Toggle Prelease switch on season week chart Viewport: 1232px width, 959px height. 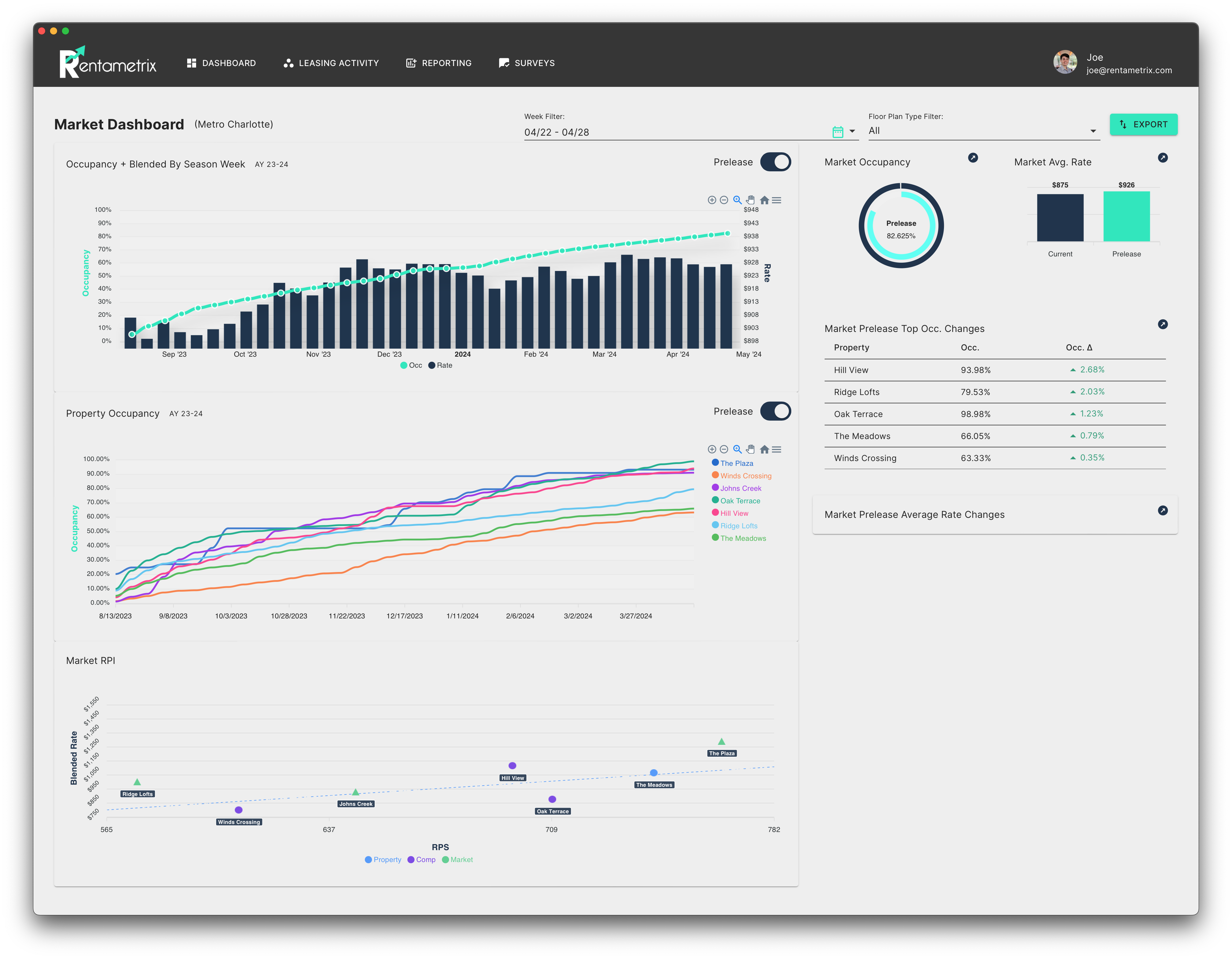coord(775,162)
